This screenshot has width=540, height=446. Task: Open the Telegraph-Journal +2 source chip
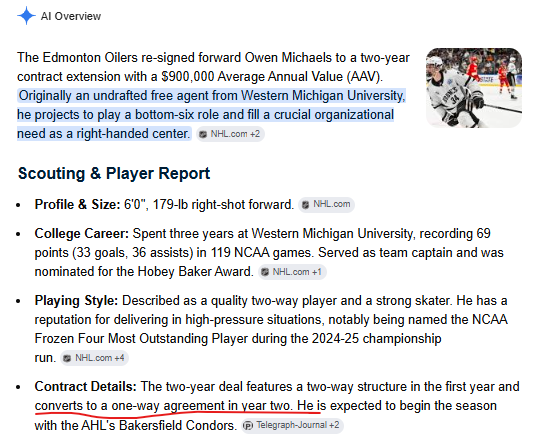[x=292, y=425]
